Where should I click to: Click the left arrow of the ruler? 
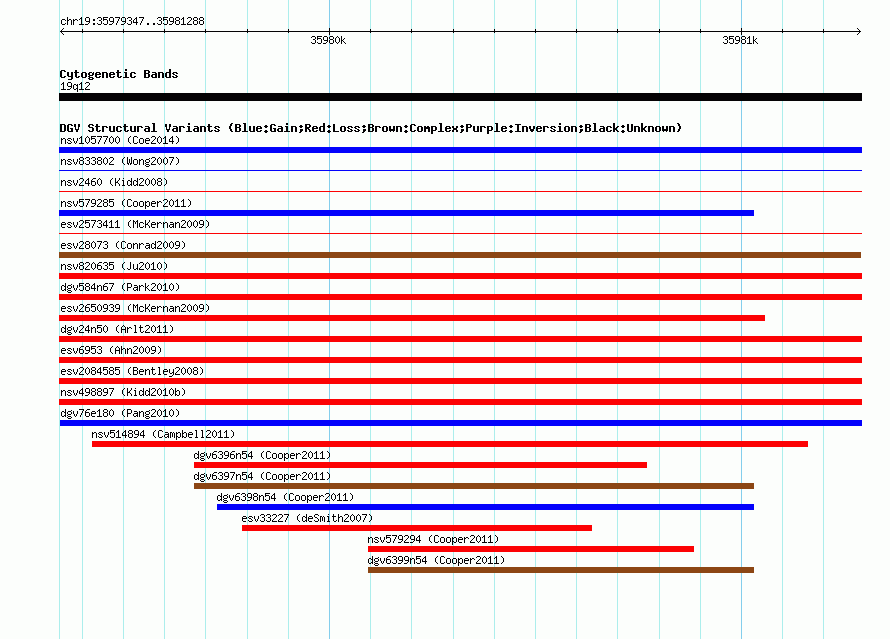click(x=62, y=31)
